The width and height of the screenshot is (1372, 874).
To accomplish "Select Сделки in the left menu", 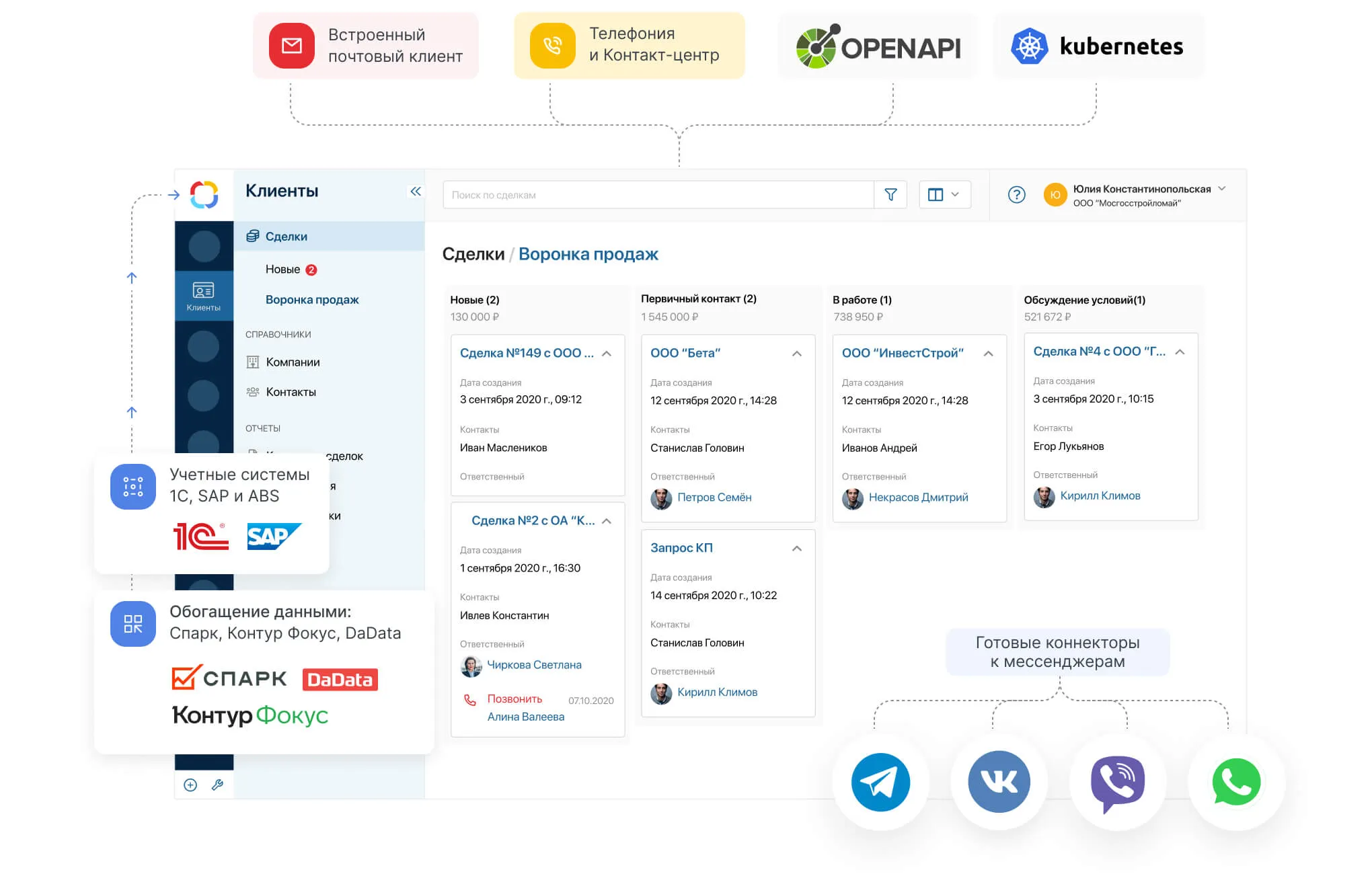I will [x=287, y=237].
